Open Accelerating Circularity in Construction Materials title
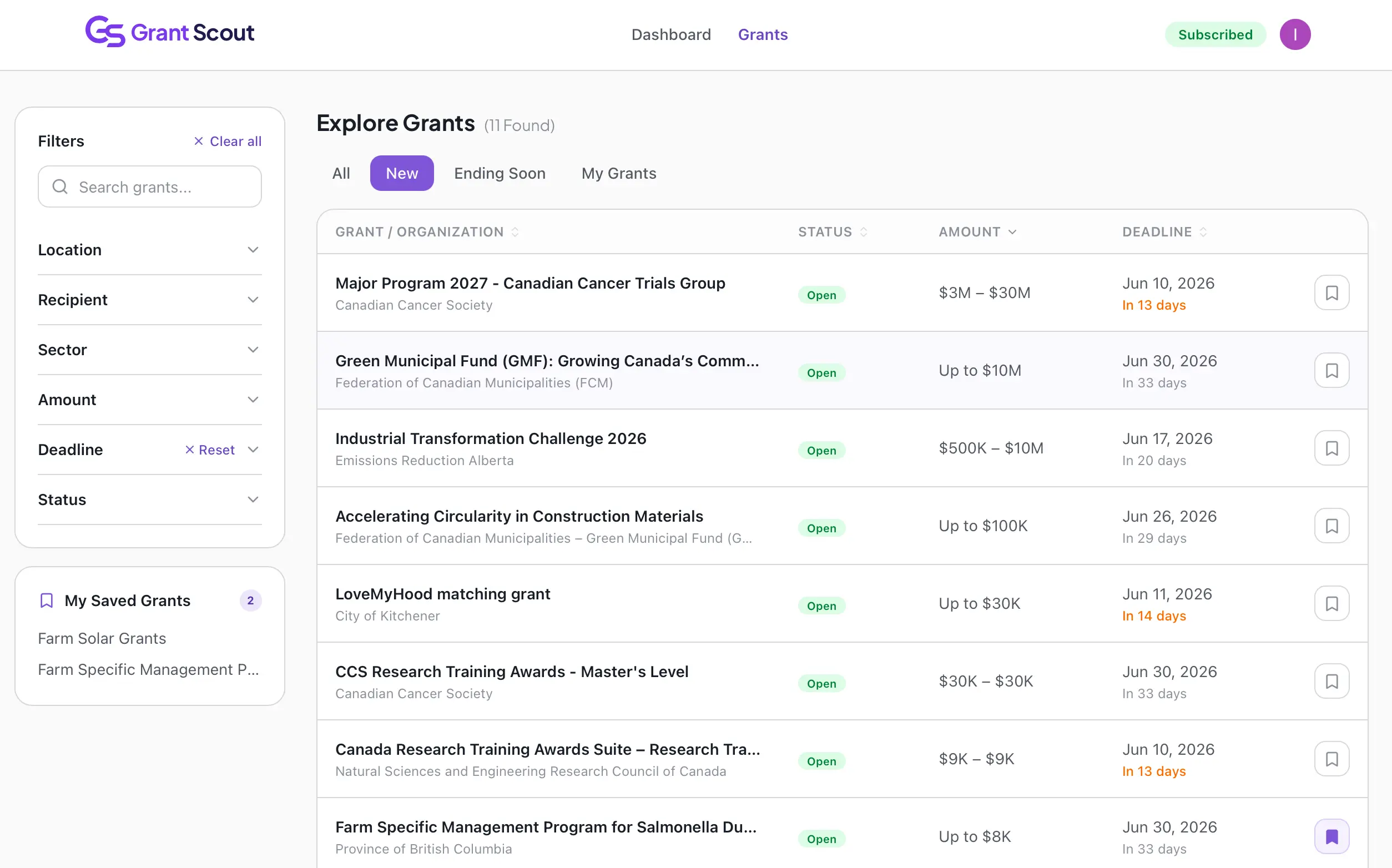Image resolution: width=1392 pixels, height=868 pixels. [519, 516]
